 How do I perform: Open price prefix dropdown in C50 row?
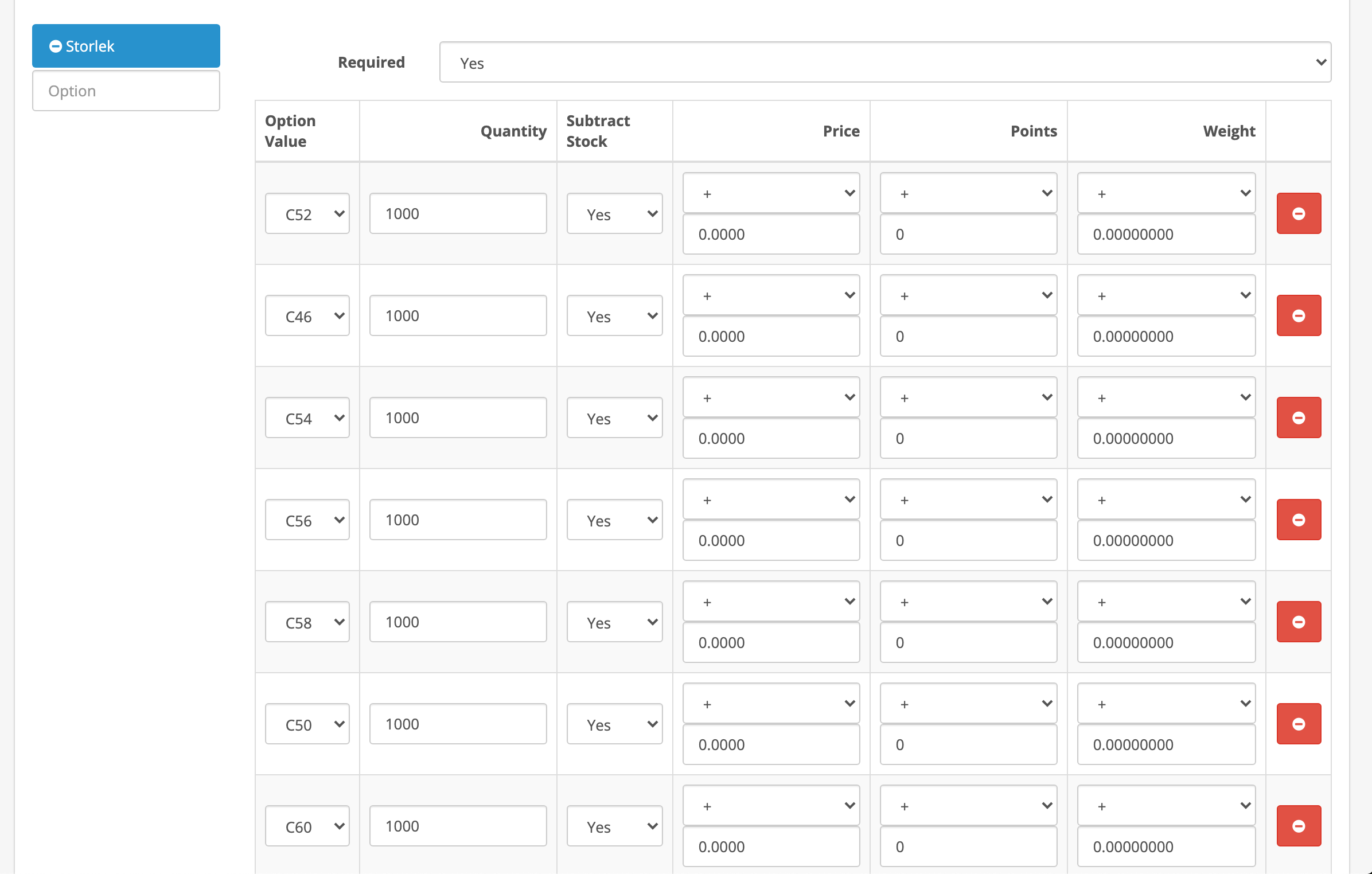771,703
